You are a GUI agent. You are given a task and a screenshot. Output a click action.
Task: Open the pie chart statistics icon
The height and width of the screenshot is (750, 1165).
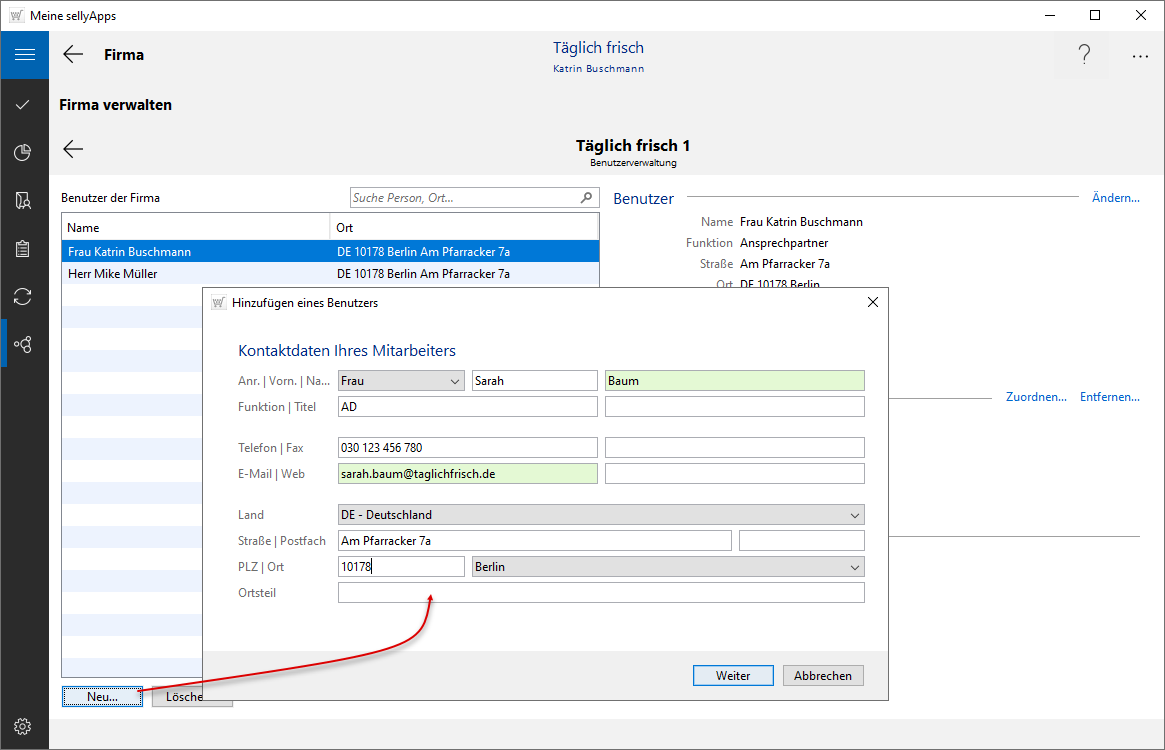pos(24,153)
